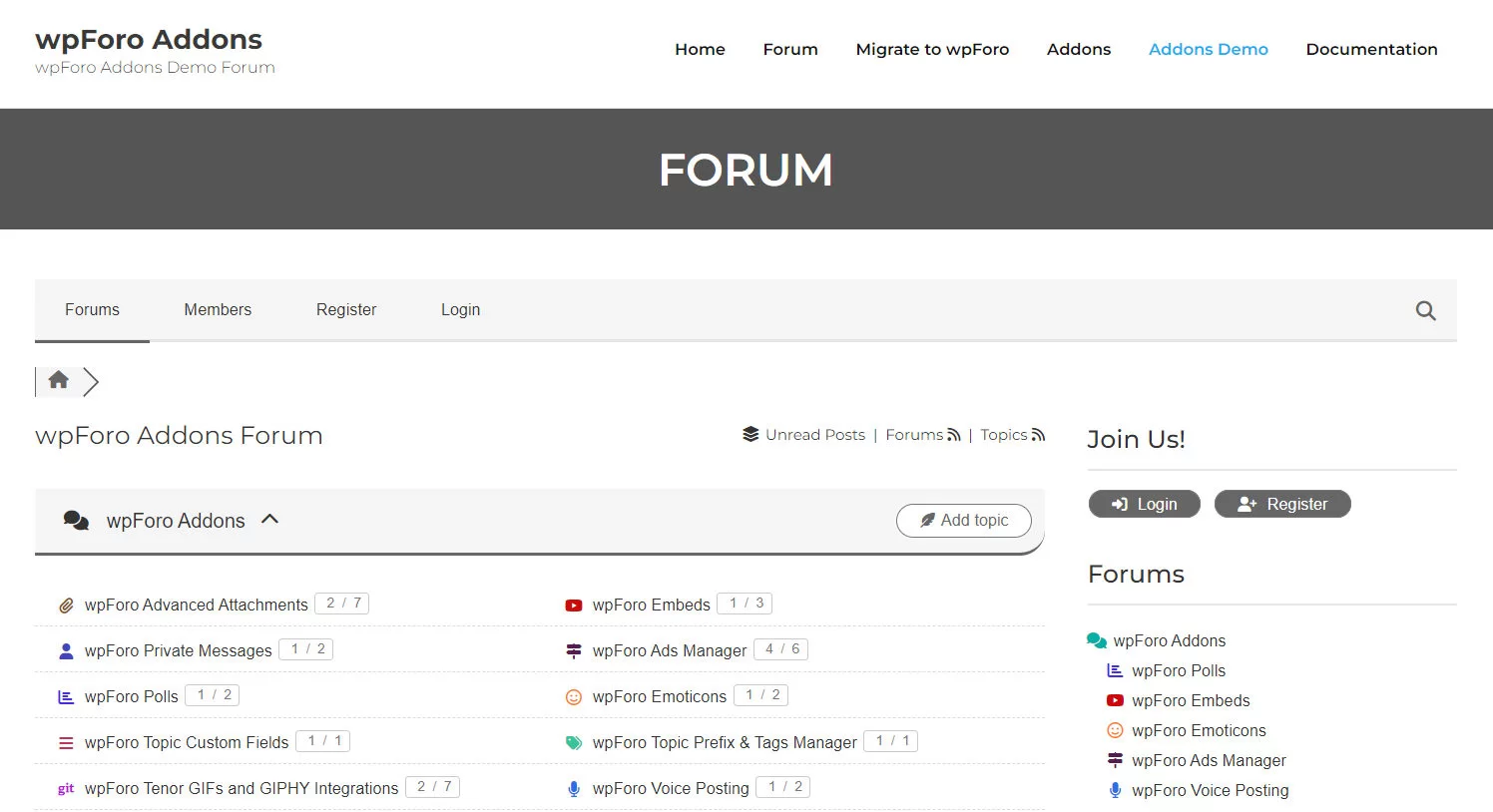
Task: Click the Topics RSS feed icon
Action: 1038,435
